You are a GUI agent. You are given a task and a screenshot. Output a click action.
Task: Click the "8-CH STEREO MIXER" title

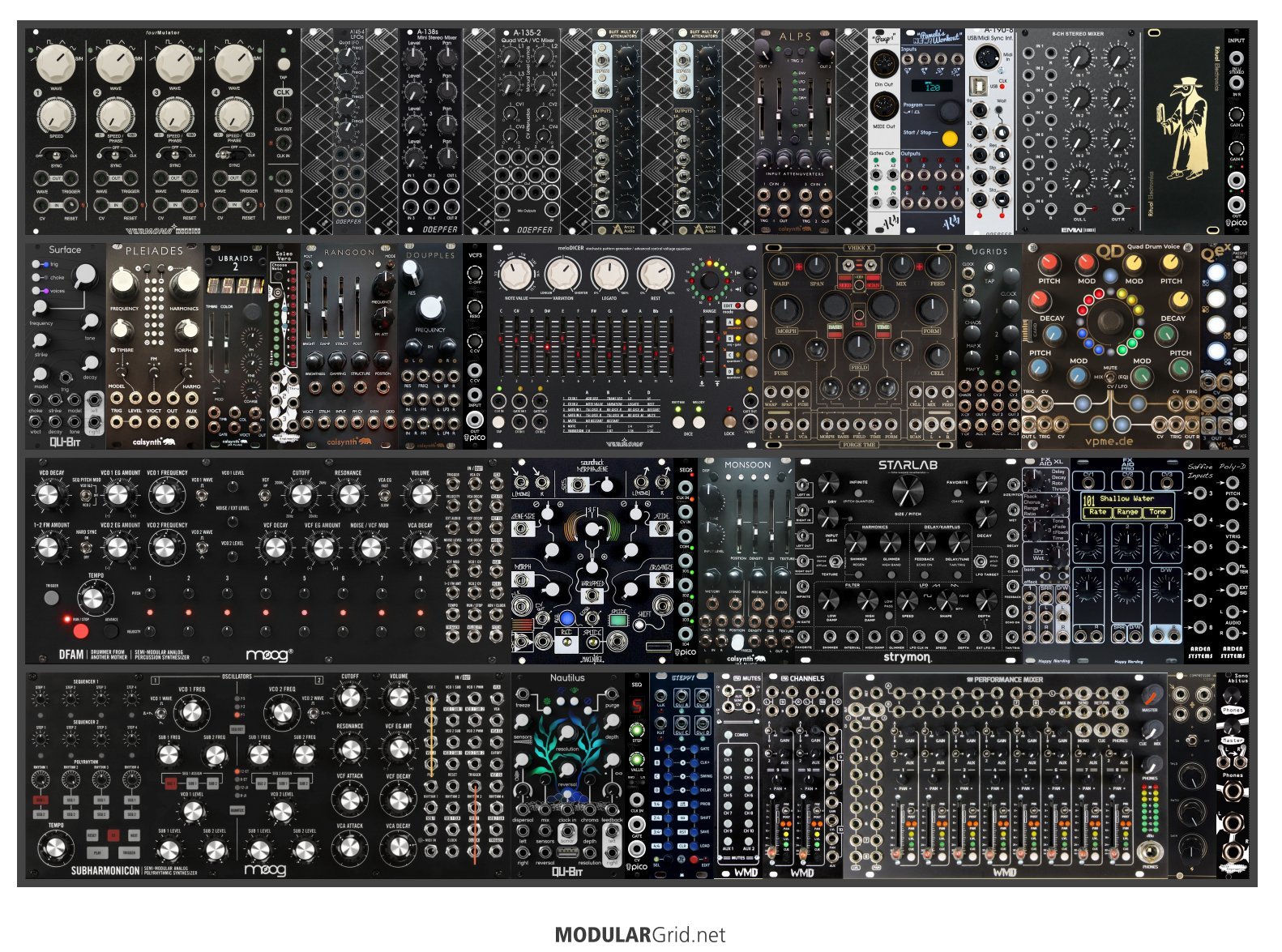[1079, 34]
